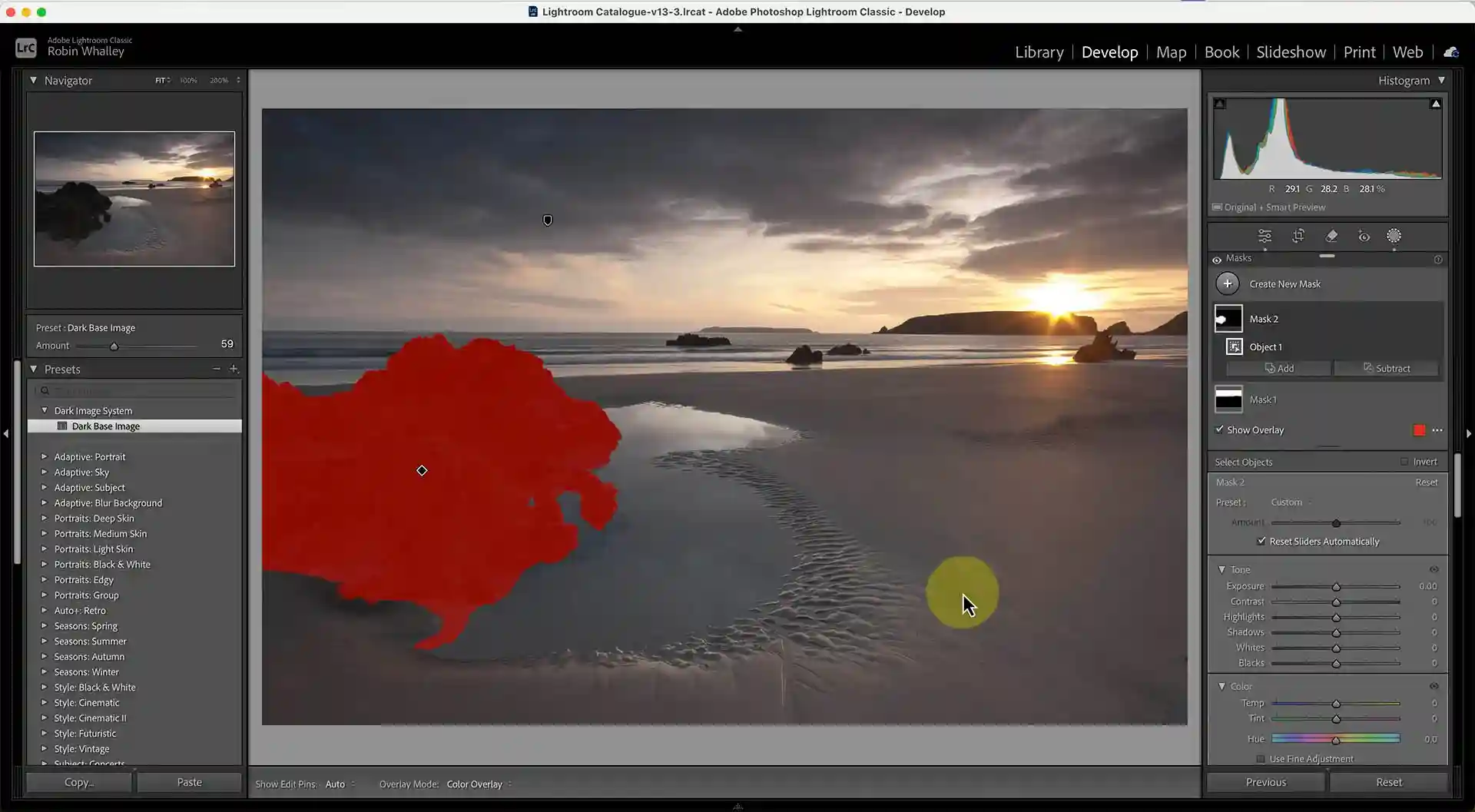Click the Navigator preview thumbnail
Screen dimensions: 1475x812
[134, 199]
